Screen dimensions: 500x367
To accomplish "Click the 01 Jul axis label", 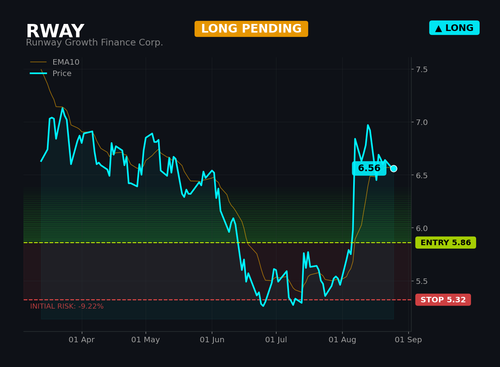I will point(276,340).
